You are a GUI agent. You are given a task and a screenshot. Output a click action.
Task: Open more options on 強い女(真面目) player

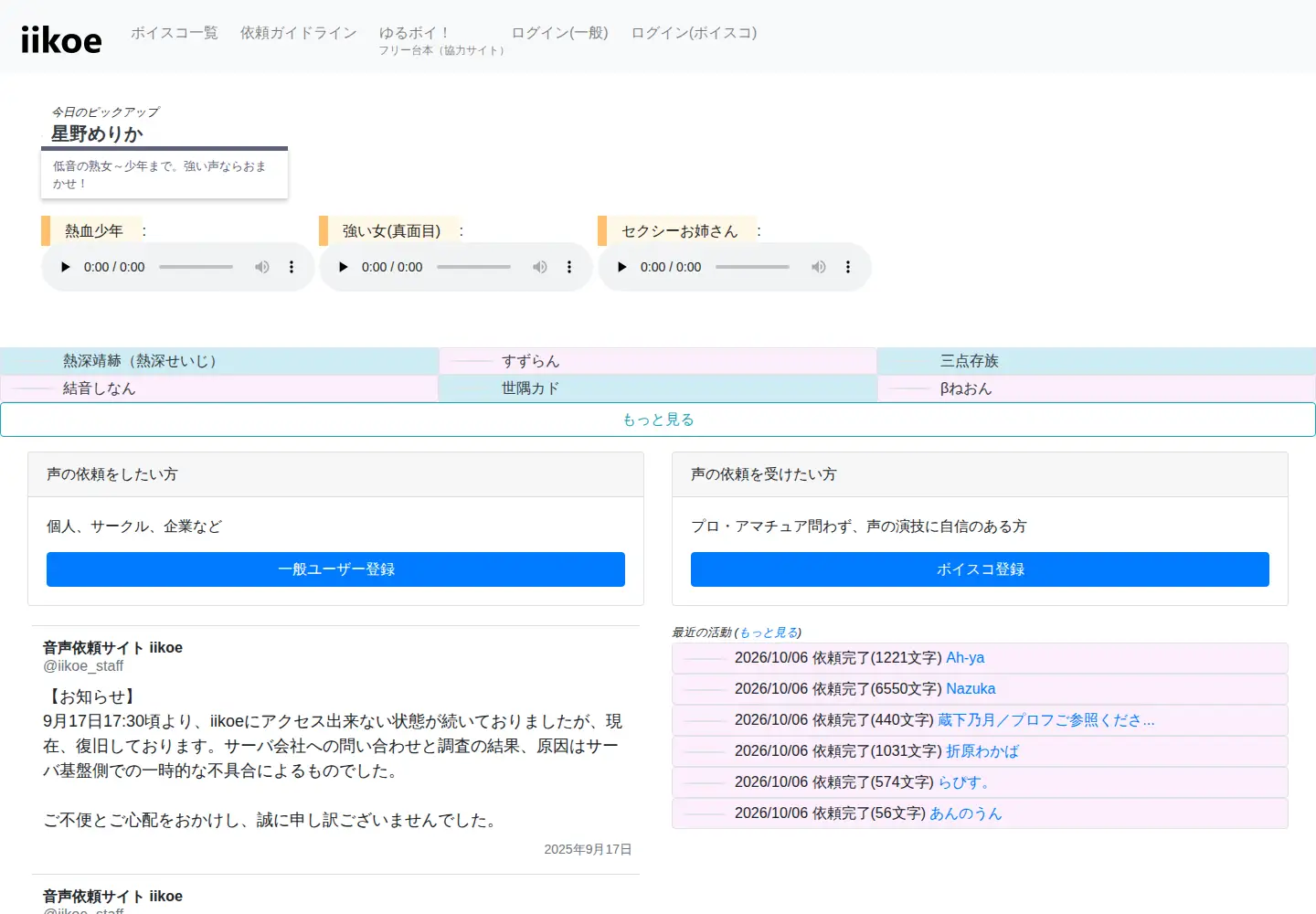pos(569,267)
